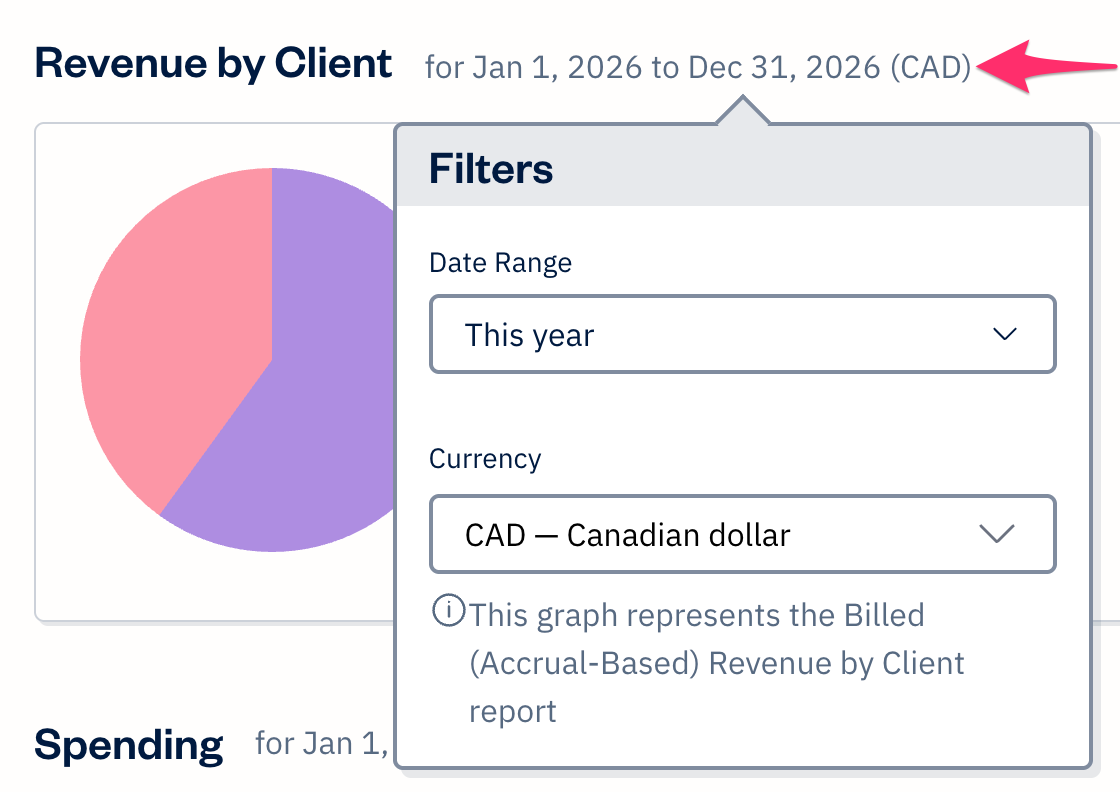Click the Filters panel title
Screen dimensions: 1120x792
489,168
